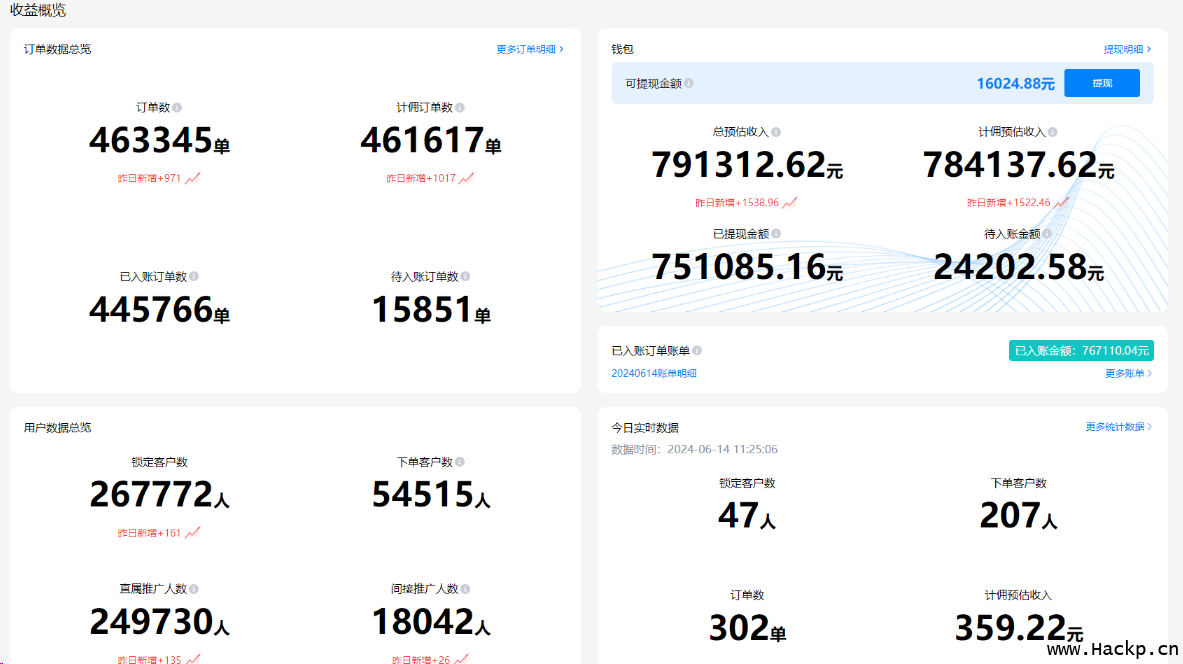1183x664 pixels.
Task: Click trend icon under 总预估收入
Action: 790,203
